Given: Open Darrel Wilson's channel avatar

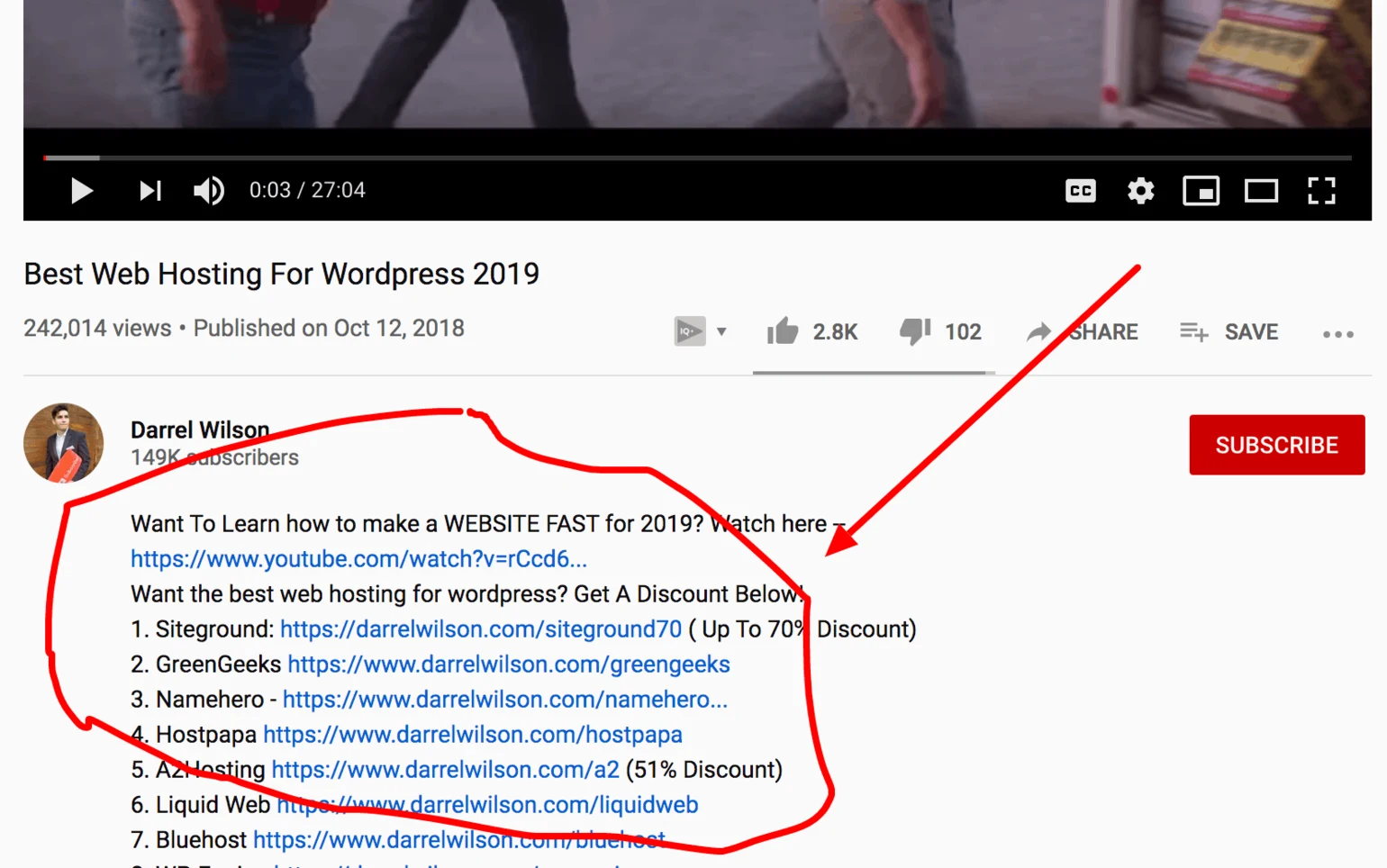Looking at the screenshot, I should pyautogui.click(x=63, y=443).
